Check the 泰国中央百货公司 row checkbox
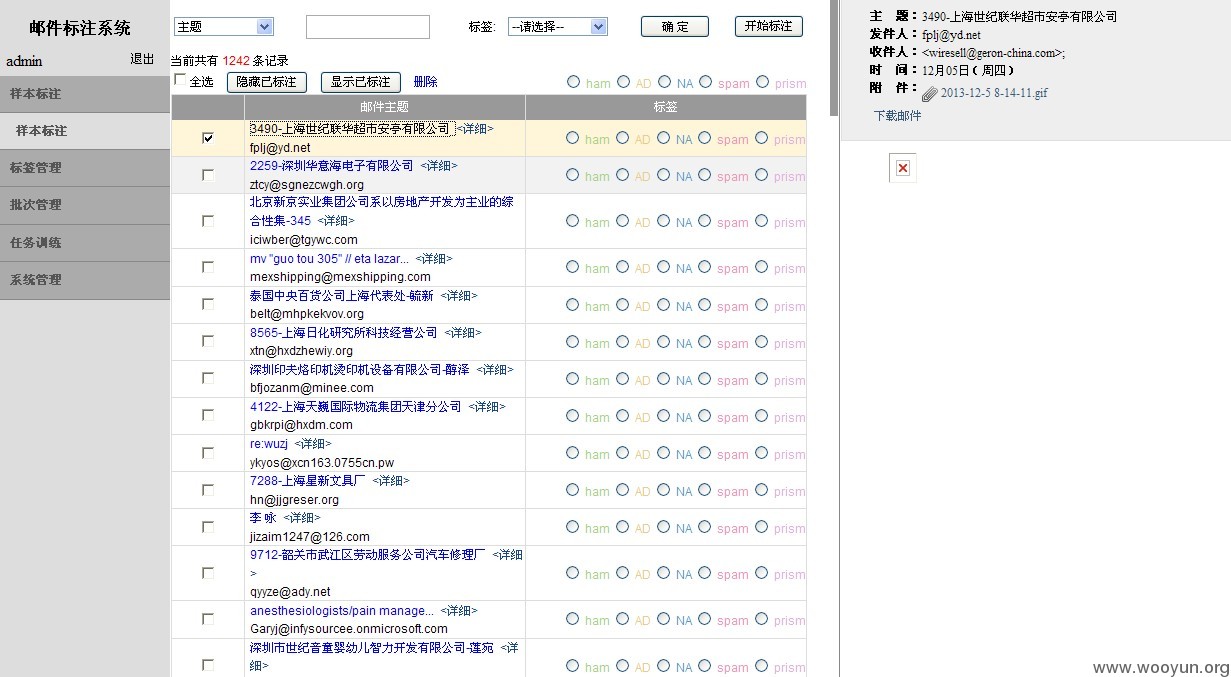This screenshot has width=1231, height=677. (x=208, y=304)
